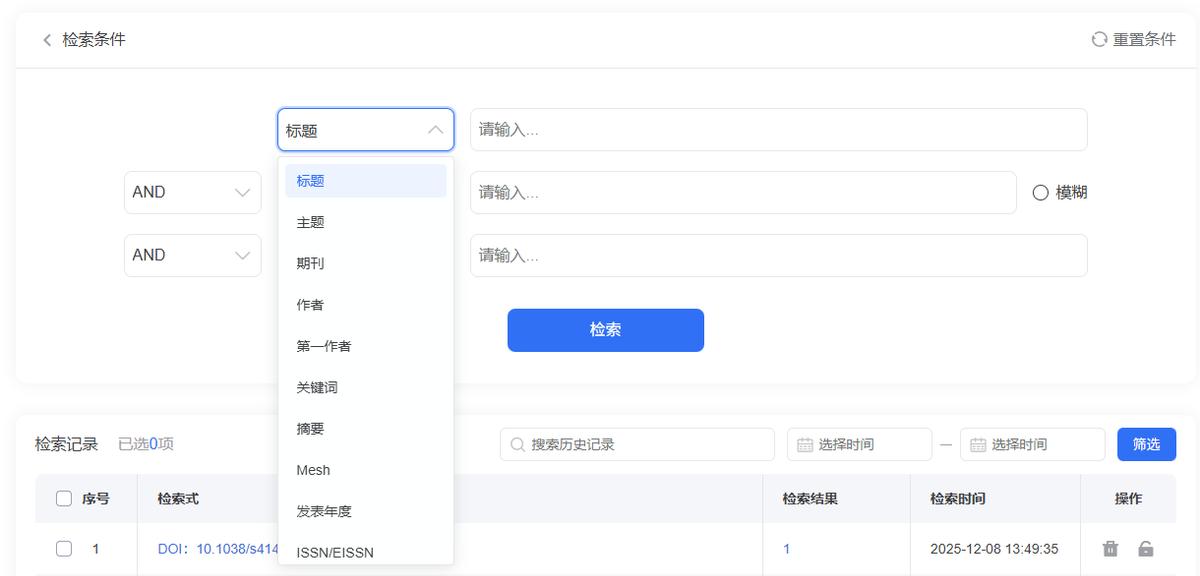Collapse the 标题 field type dropdown

365,129
